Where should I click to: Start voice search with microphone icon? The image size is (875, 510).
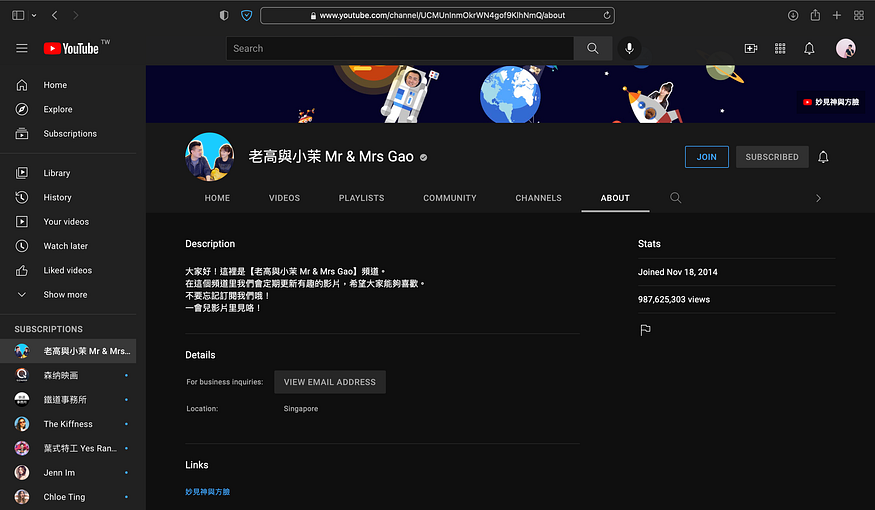click(629, 49)
